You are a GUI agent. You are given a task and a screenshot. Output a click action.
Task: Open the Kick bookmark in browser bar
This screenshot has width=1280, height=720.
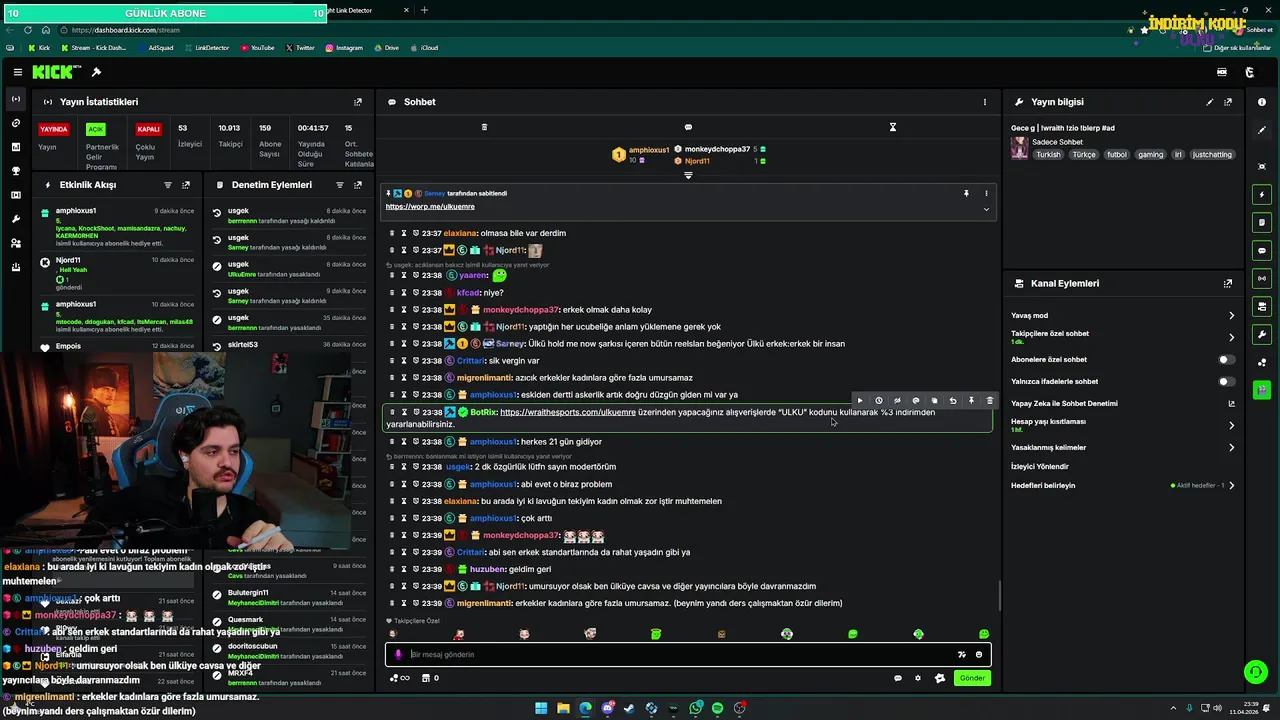[x=39, y=48]
